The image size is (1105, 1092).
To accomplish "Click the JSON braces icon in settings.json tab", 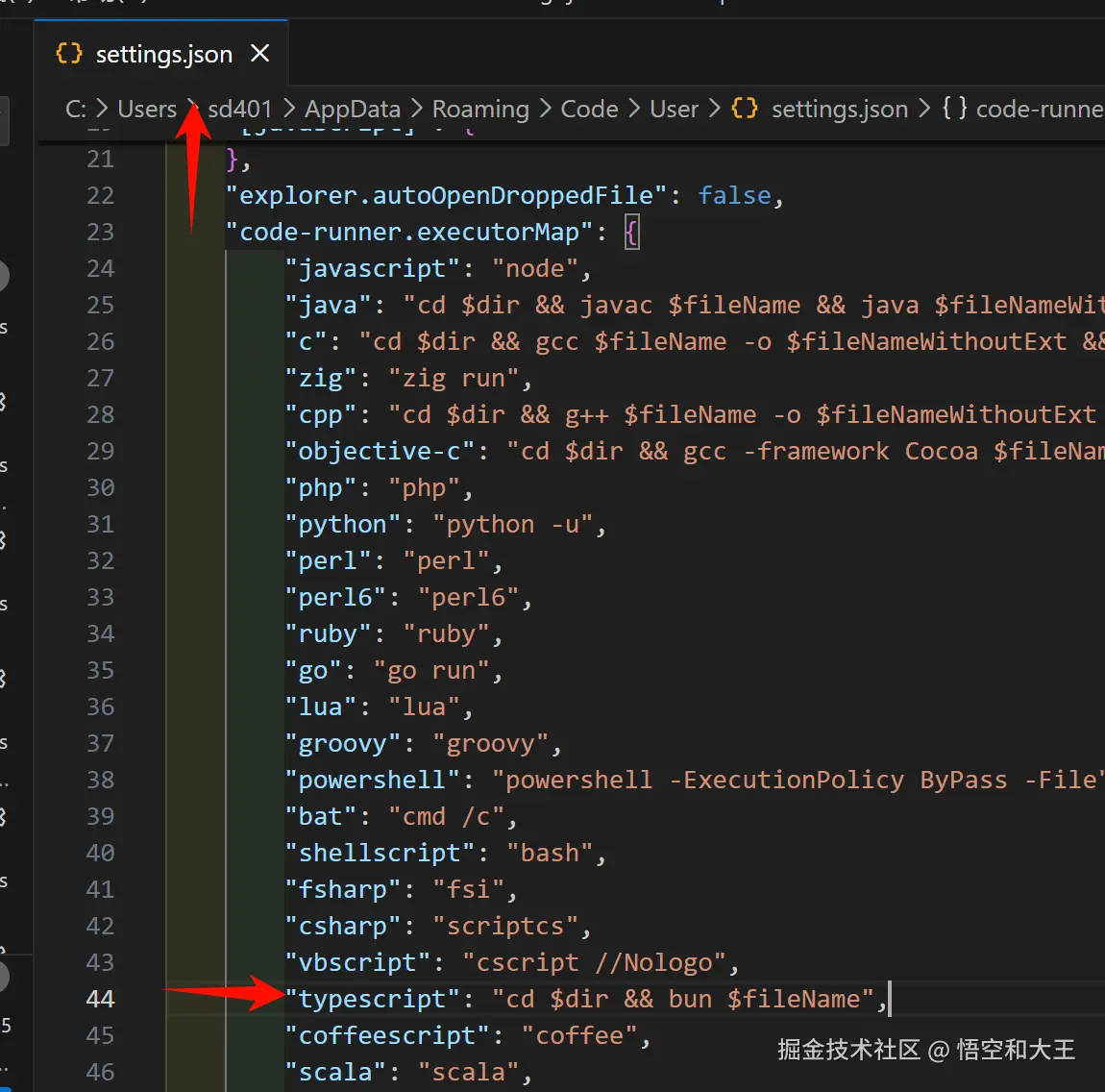I will 69,54.
